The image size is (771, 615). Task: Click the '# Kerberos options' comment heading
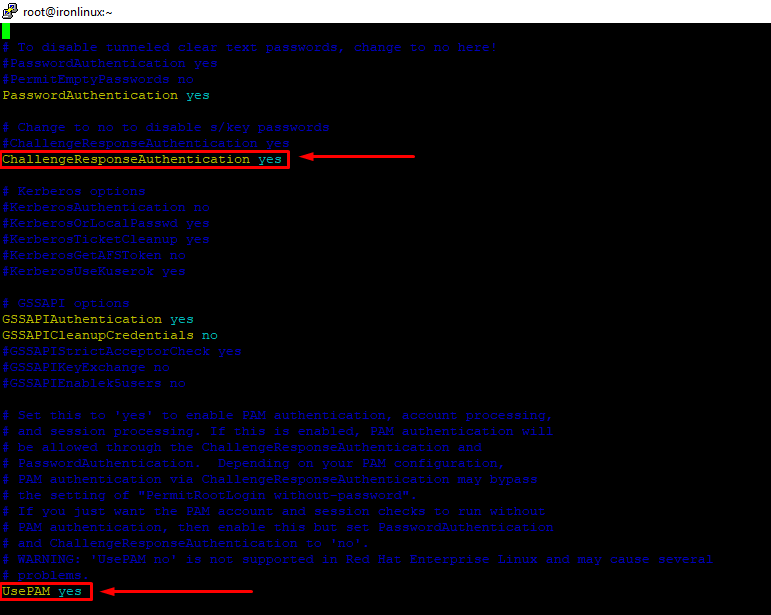pyautogui.click(x=74, y=191)
